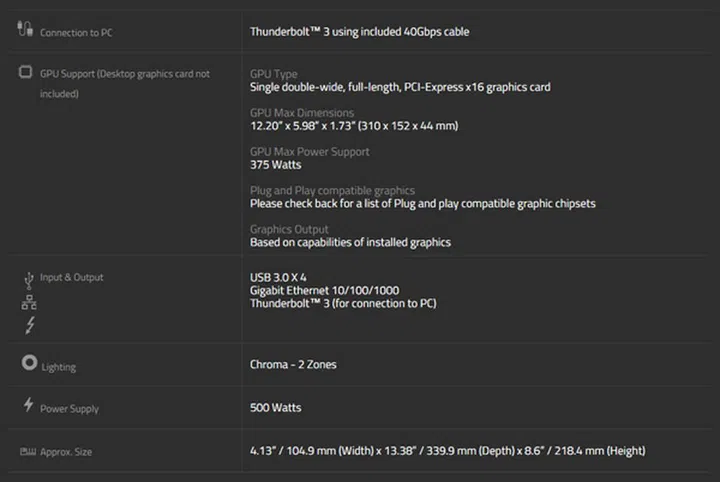This screenshot has width=720, height=482.
Task: Click the Lighting ring icon
Action: coord(28,363)
